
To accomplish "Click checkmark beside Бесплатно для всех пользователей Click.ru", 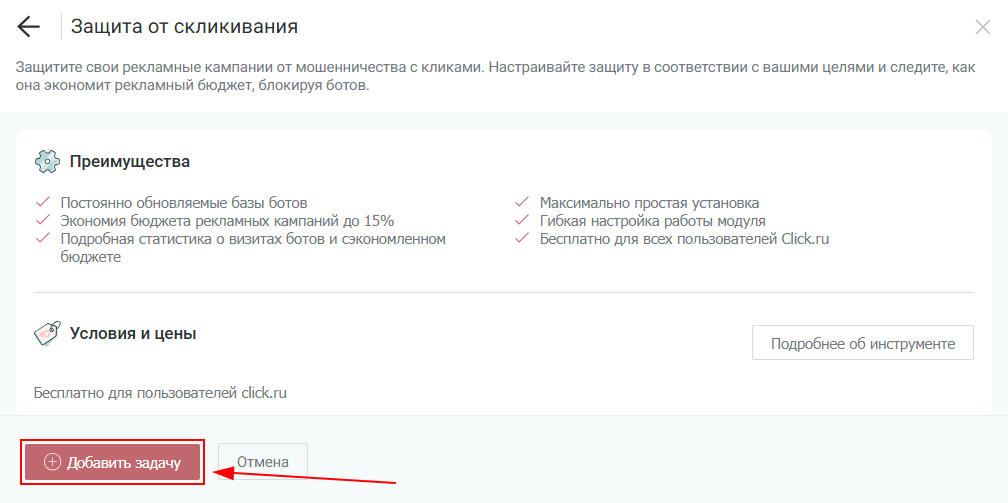I will pos(521,239).
